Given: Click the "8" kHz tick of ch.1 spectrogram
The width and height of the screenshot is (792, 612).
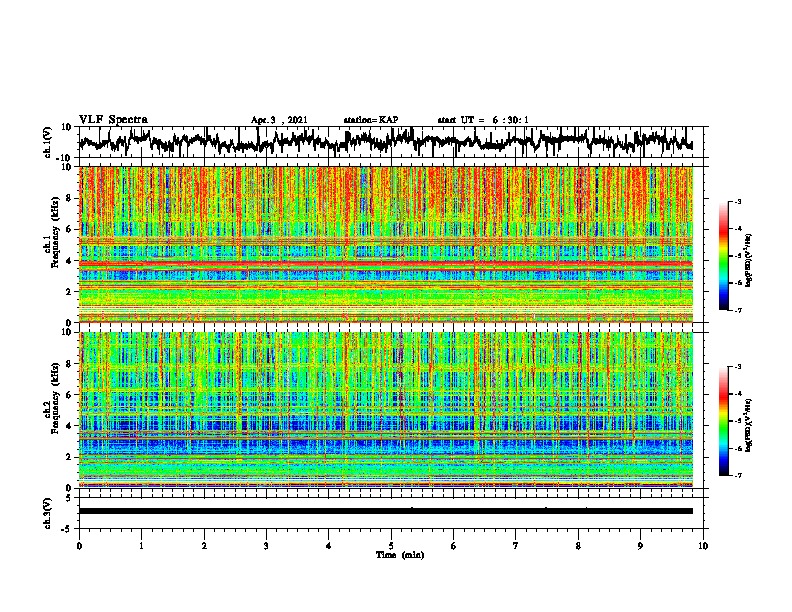Looking at the screenshot, I should pyautogui.click(x=70, y=198).
